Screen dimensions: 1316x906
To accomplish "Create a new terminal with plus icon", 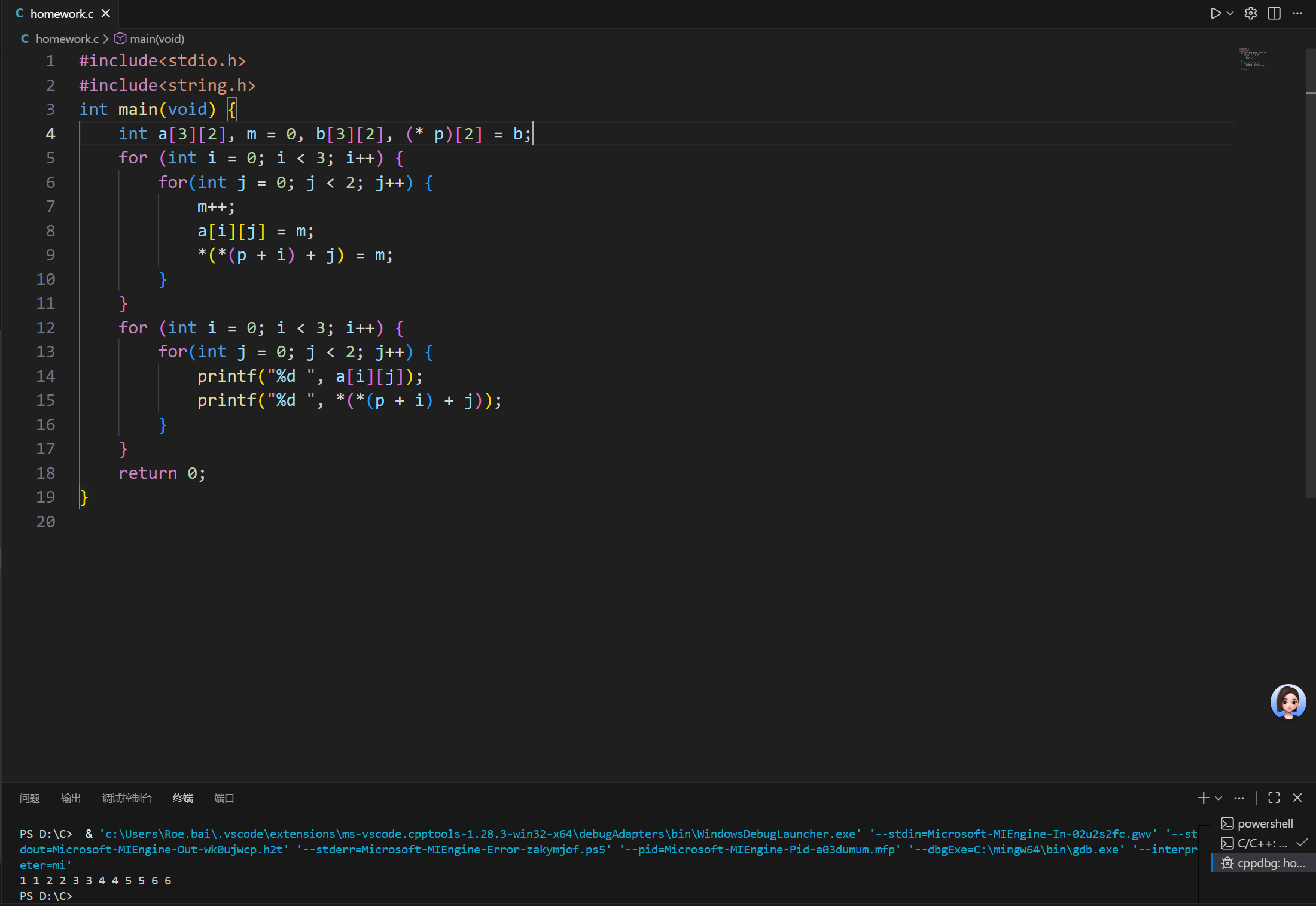I will click(1203, 798).
